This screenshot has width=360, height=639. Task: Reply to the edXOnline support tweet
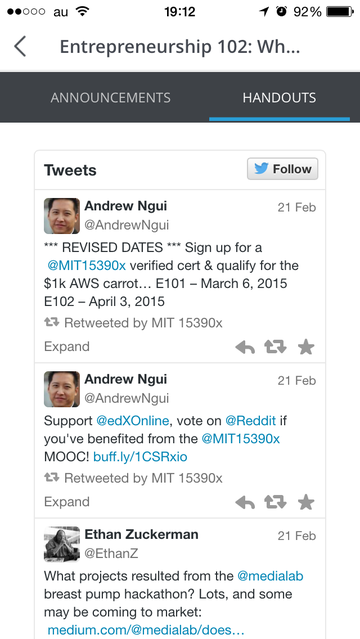245,502
